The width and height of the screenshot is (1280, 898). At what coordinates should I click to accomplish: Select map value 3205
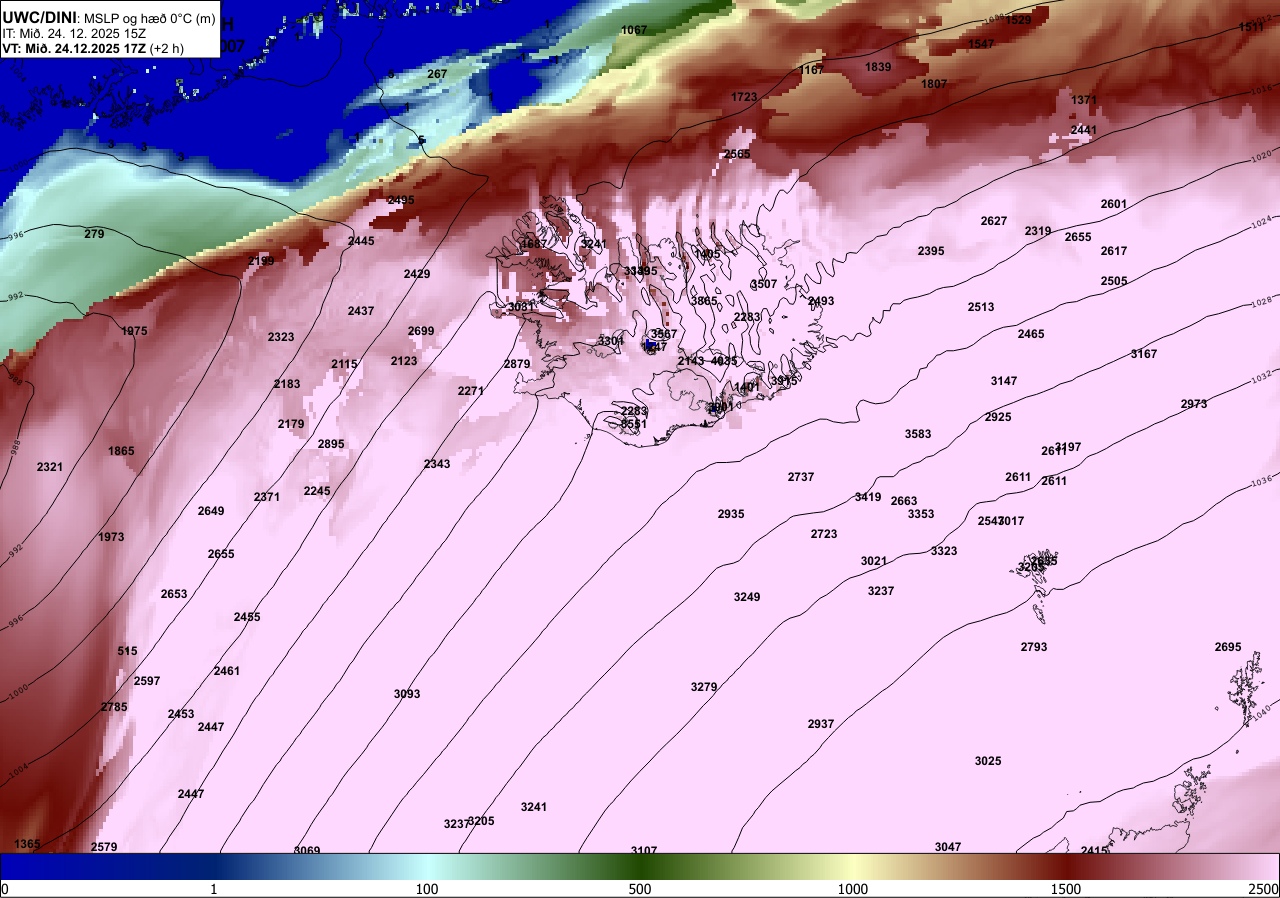coord(481,821)
